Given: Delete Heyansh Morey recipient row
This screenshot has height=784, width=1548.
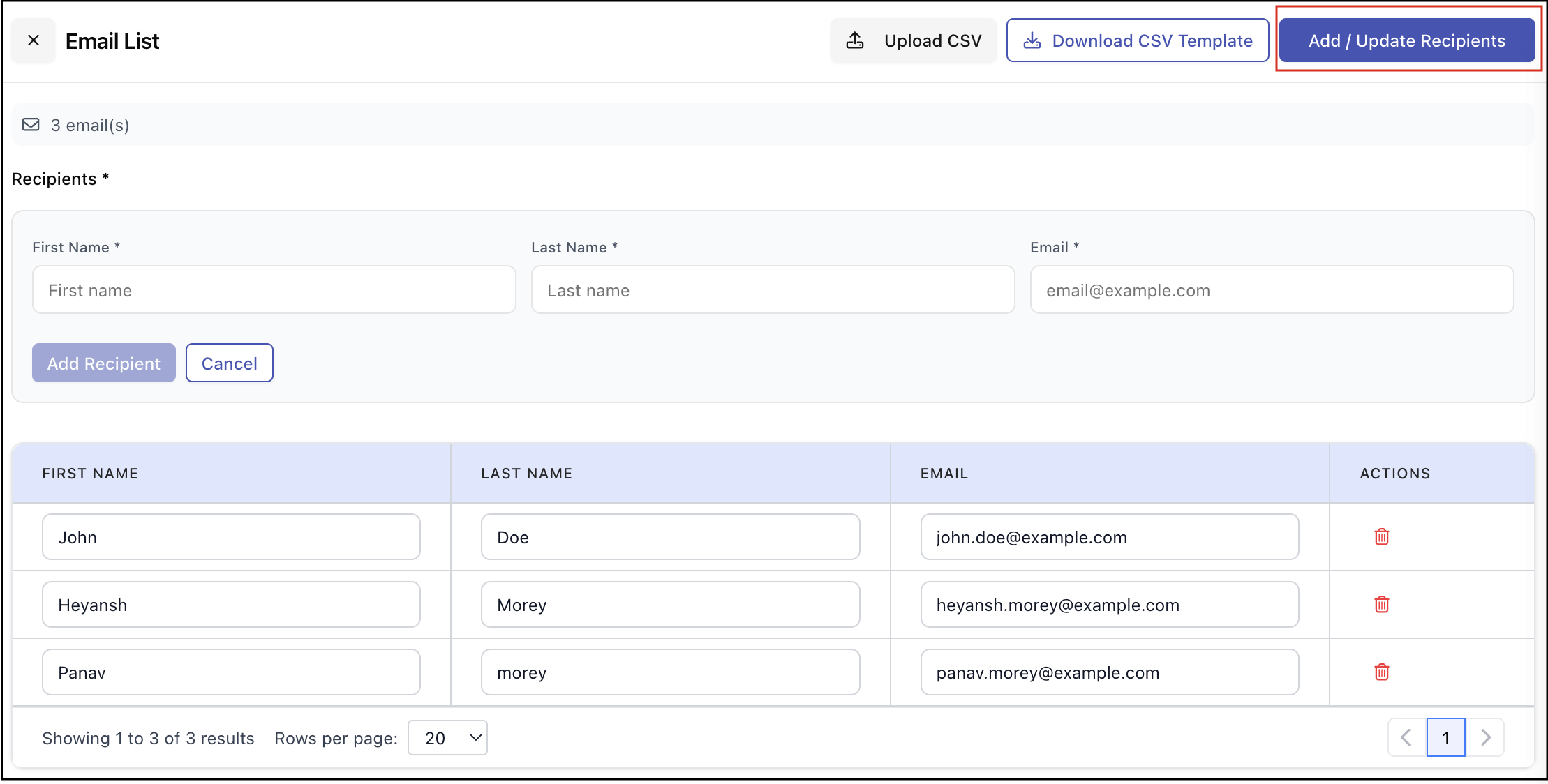Looking at the screenshot, I should pyautogui.click(x=1381, y=604).
